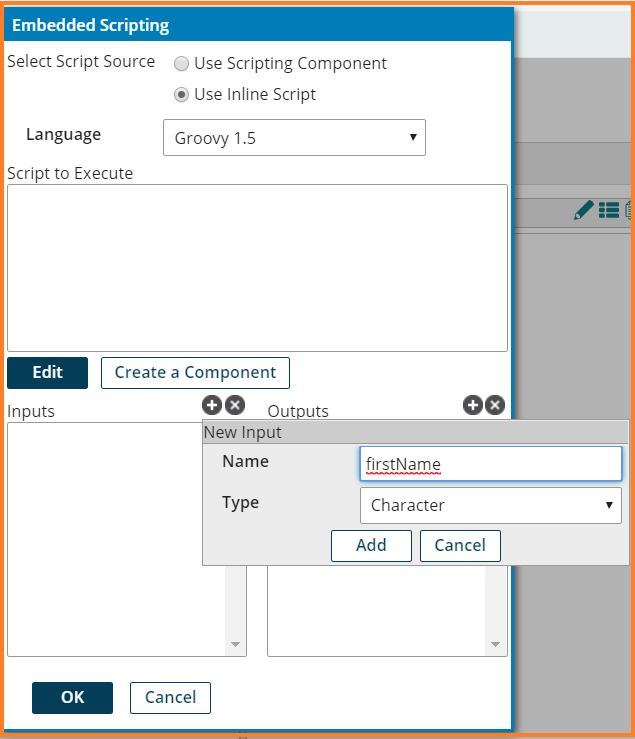Confirm Embedded Scripting with OK

click(72, 697)
